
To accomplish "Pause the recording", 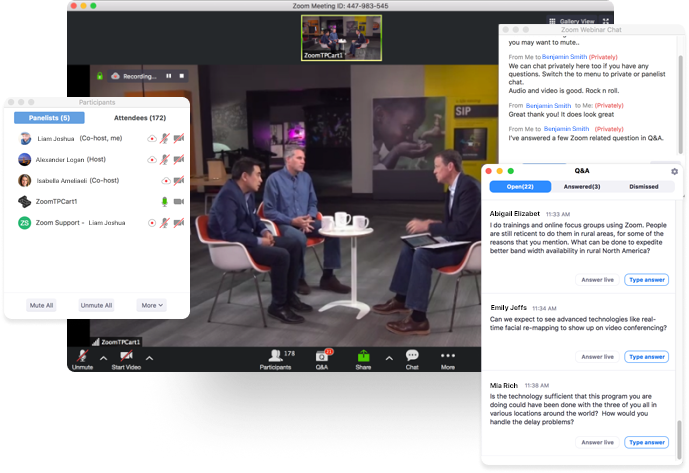I will (169, 76).
